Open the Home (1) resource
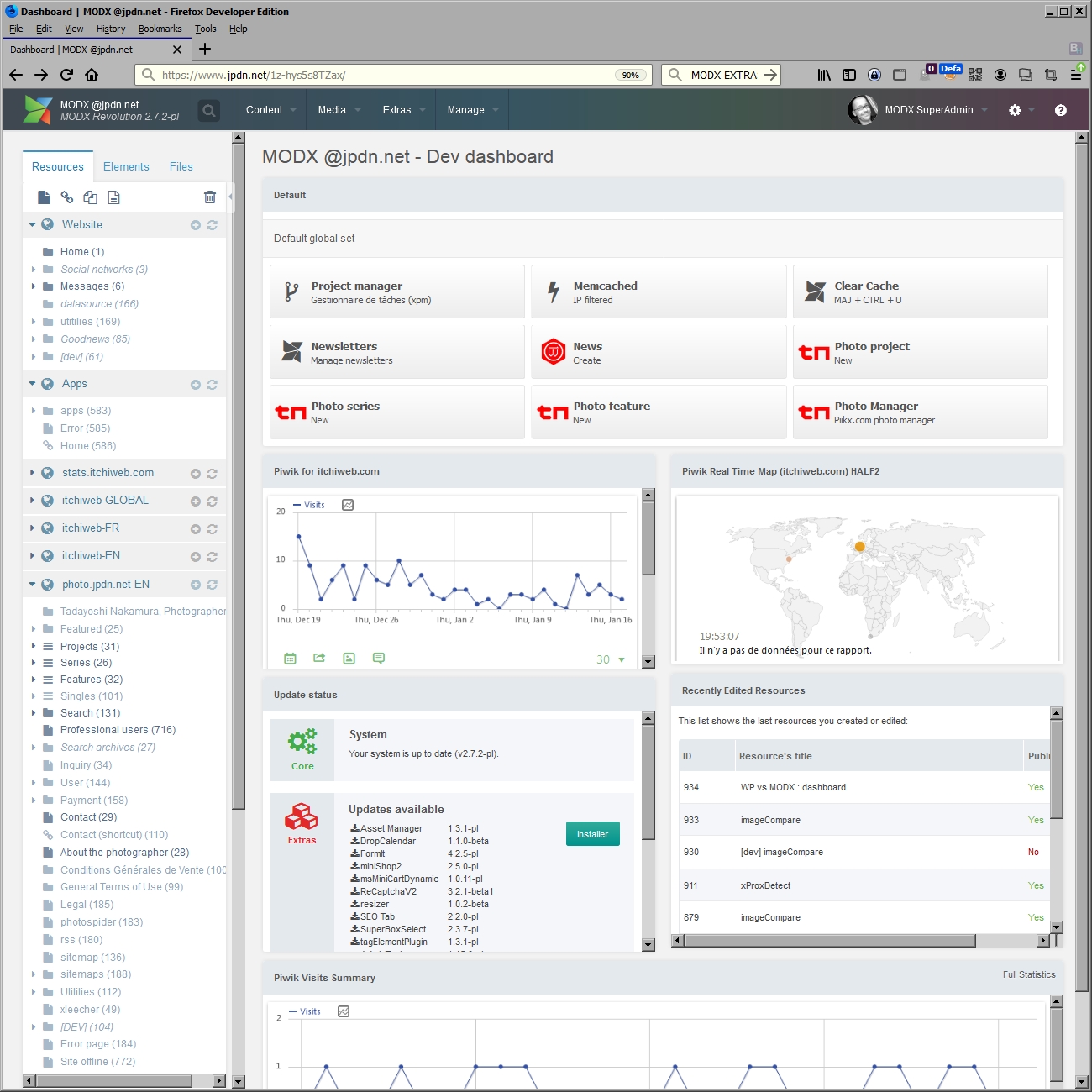Screen dimensions: 1092x1092 coord(82,252)
